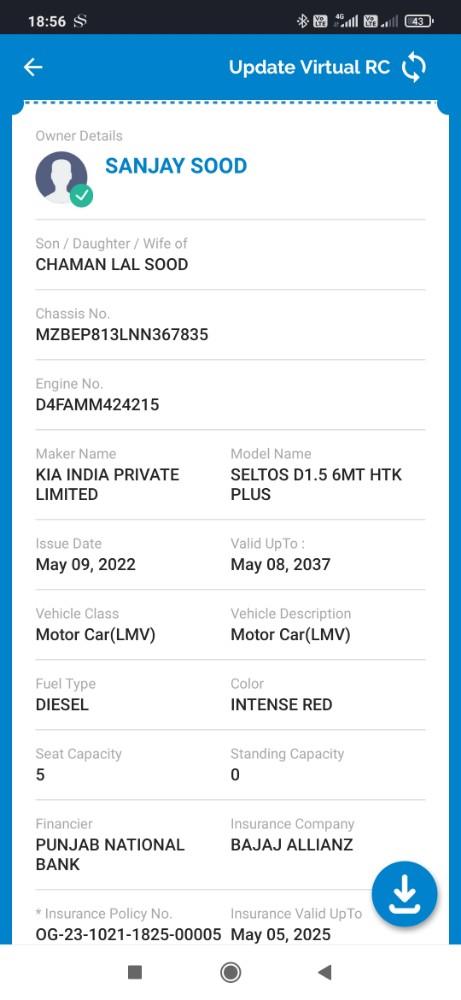Image resolution: width=461 pixels, height=1000 pixels.
Task: Tap the Bluetooth status icon
Action: pyautogui.click(x=302, y=21)
